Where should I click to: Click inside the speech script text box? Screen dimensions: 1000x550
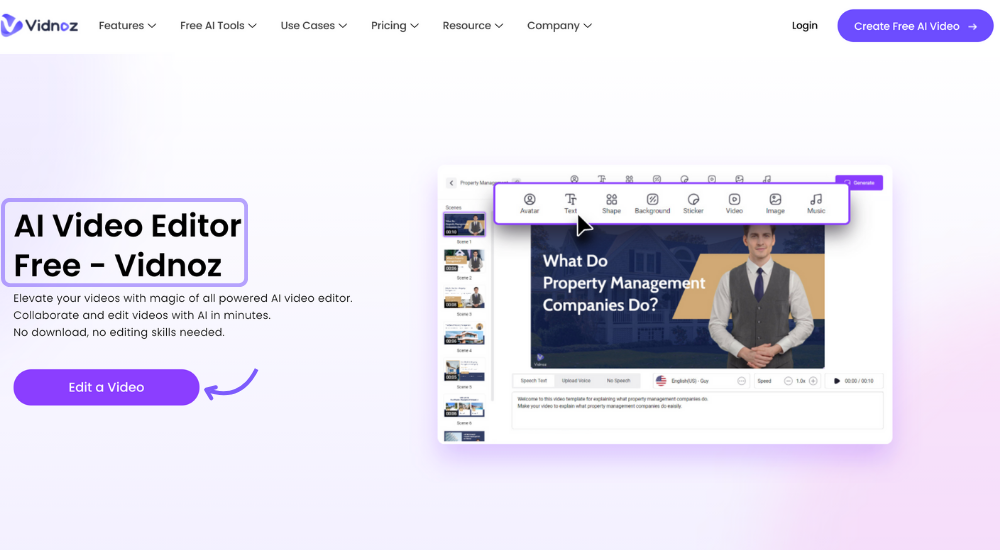(x=698, y=410)
